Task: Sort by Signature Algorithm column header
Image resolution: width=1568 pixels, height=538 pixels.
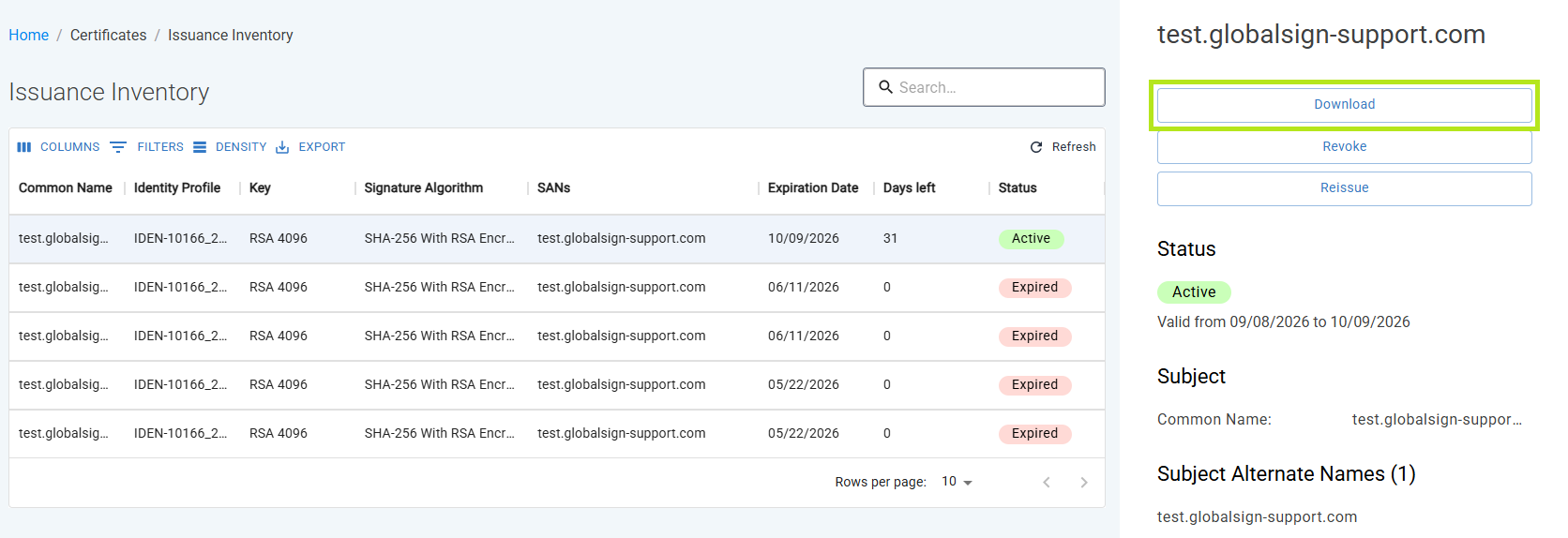Action: coord(424,188)
